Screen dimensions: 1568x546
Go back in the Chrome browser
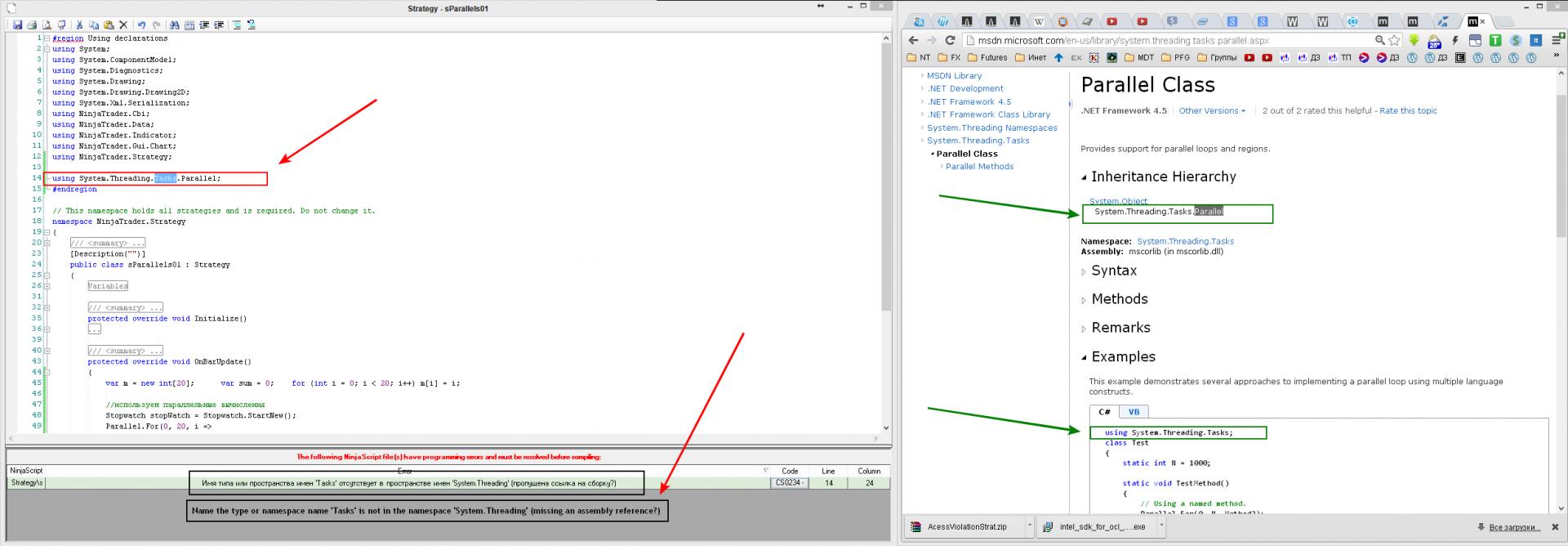[x=914, y=40]
